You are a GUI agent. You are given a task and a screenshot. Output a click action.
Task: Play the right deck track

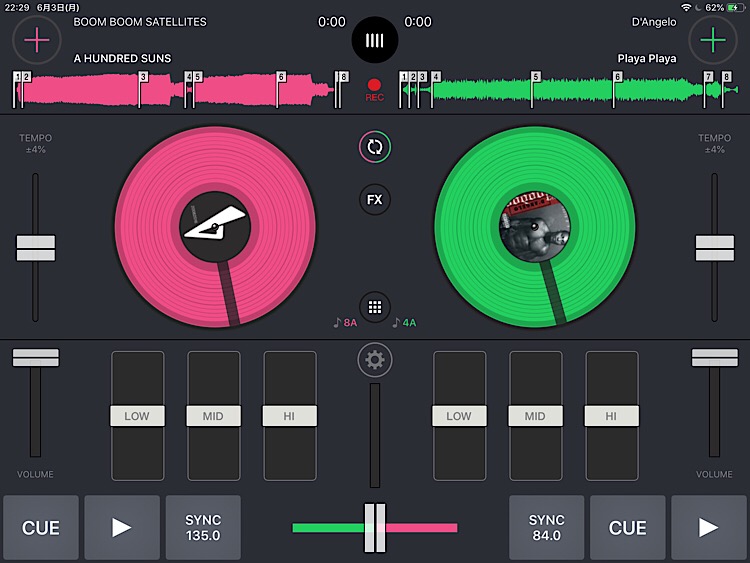708,528
